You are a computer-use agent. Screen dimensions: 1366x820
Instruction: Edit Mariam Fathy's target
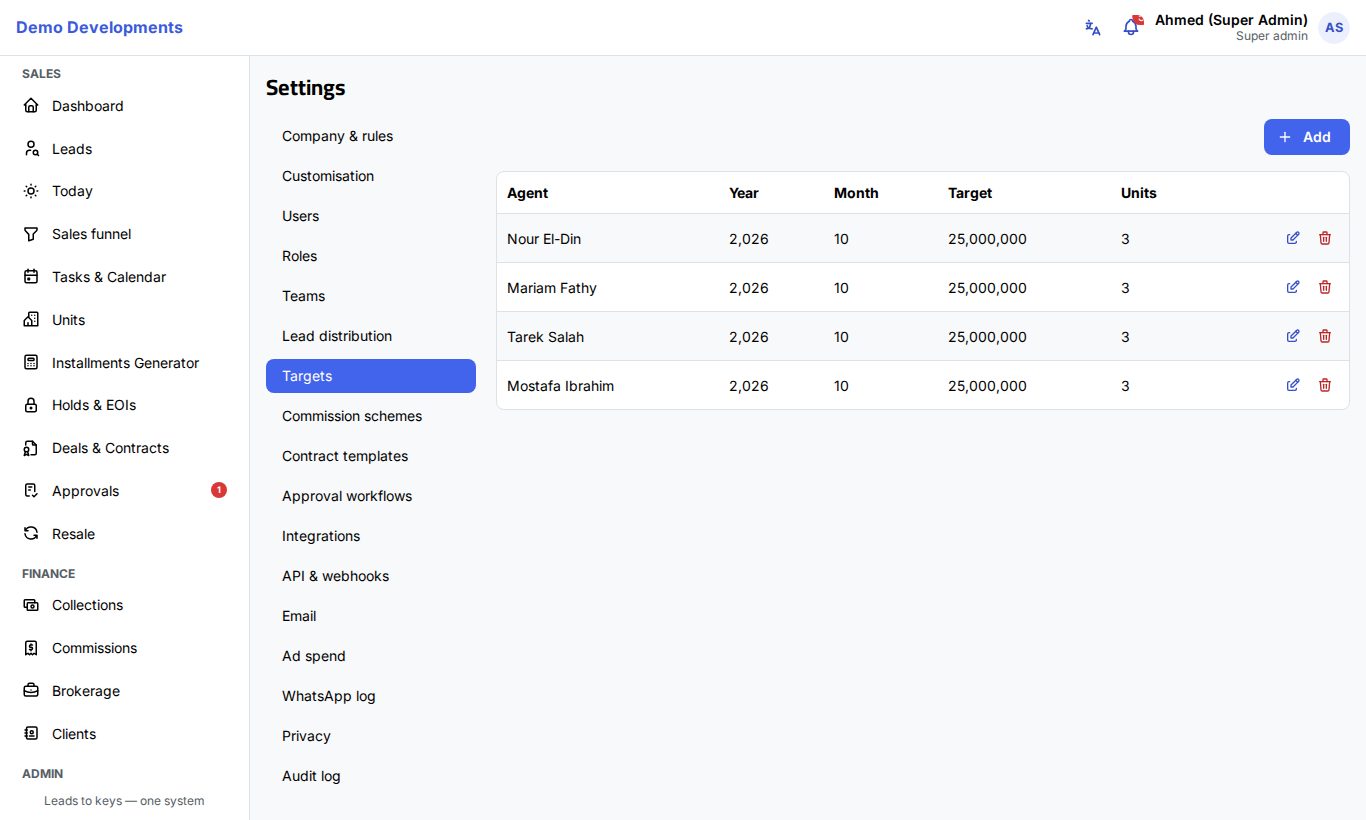coord(1293,287)
